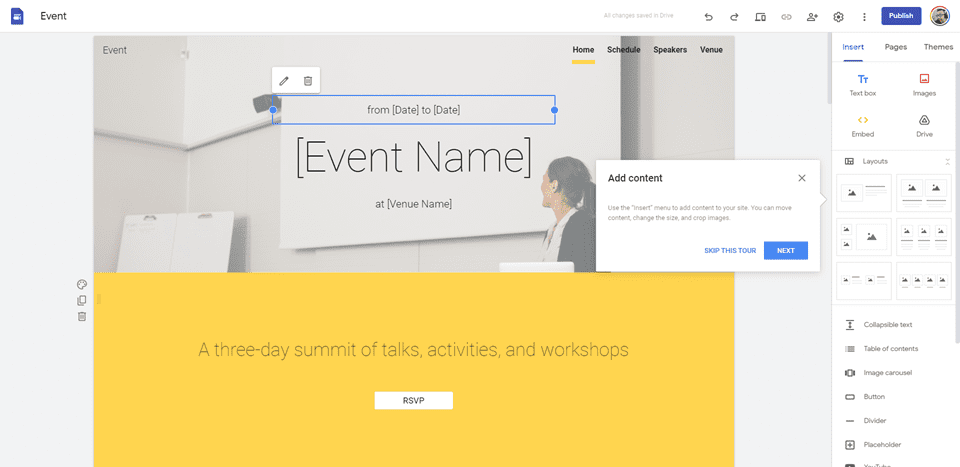
Task: Open section background palette icon
Action: (x=81, y=285)
